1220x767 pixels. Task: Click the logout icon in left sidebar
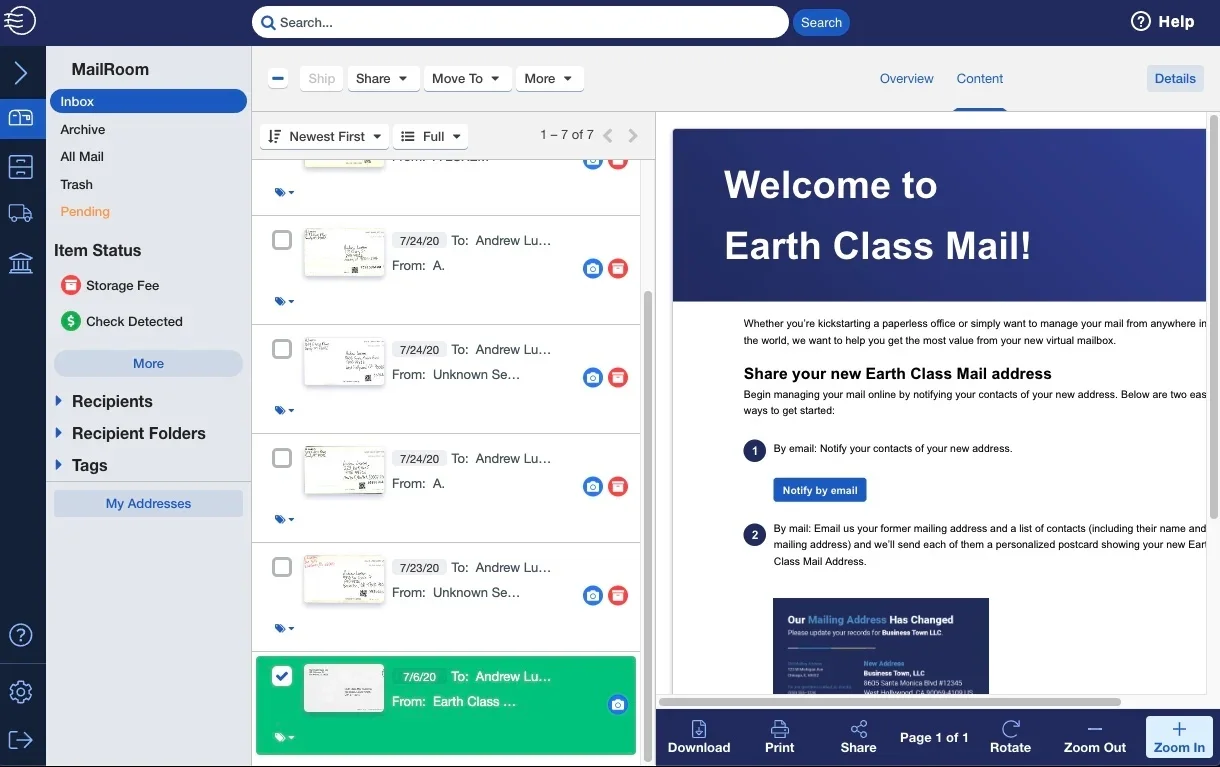21,740
